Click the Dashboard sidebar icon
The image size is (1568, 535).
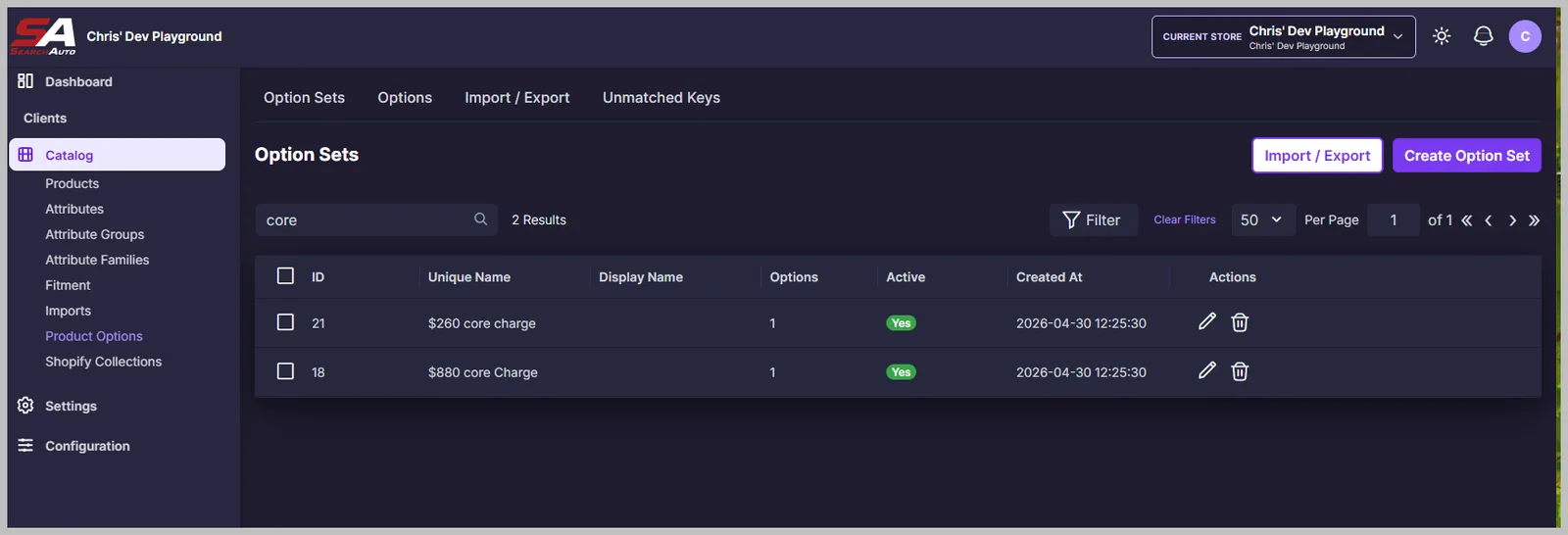[x=25, y=81]
